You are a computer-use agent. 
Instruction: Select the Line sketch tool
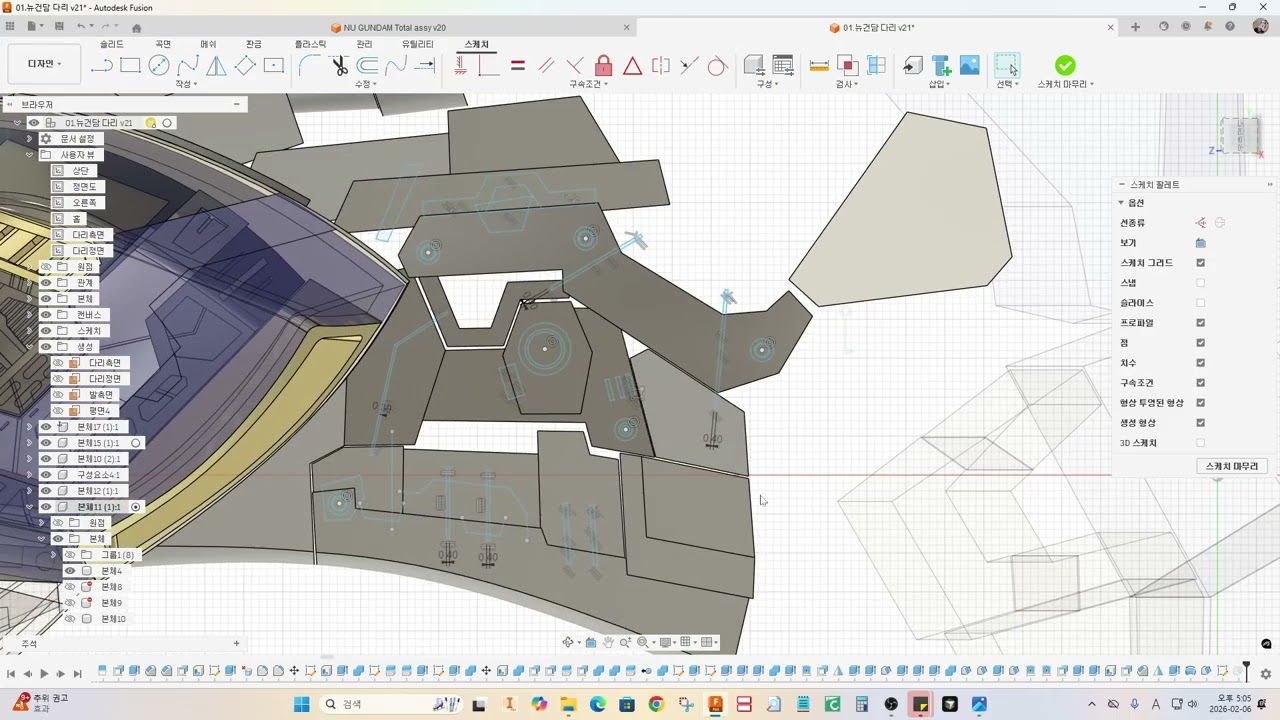click(x=101, y=66)
